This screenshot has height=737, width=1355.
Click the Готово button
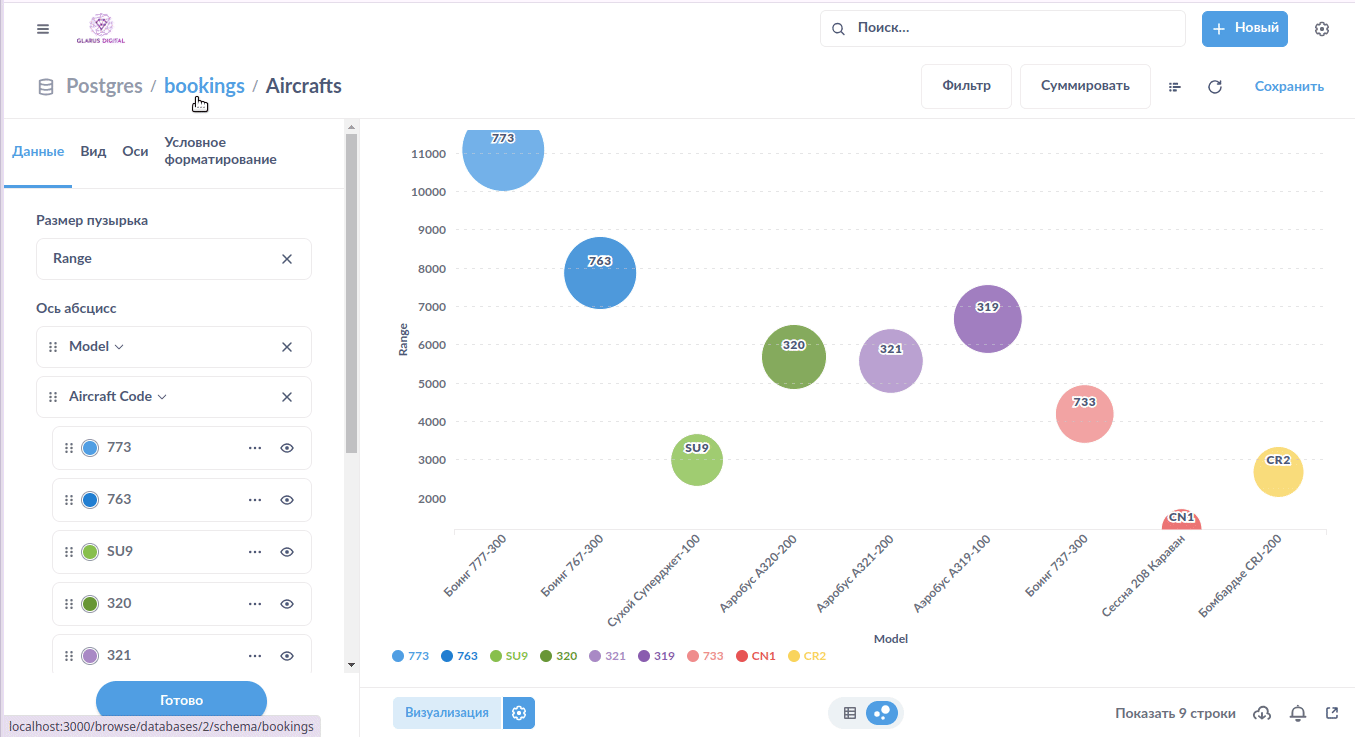pyautogui.click(x=181, y=700)
